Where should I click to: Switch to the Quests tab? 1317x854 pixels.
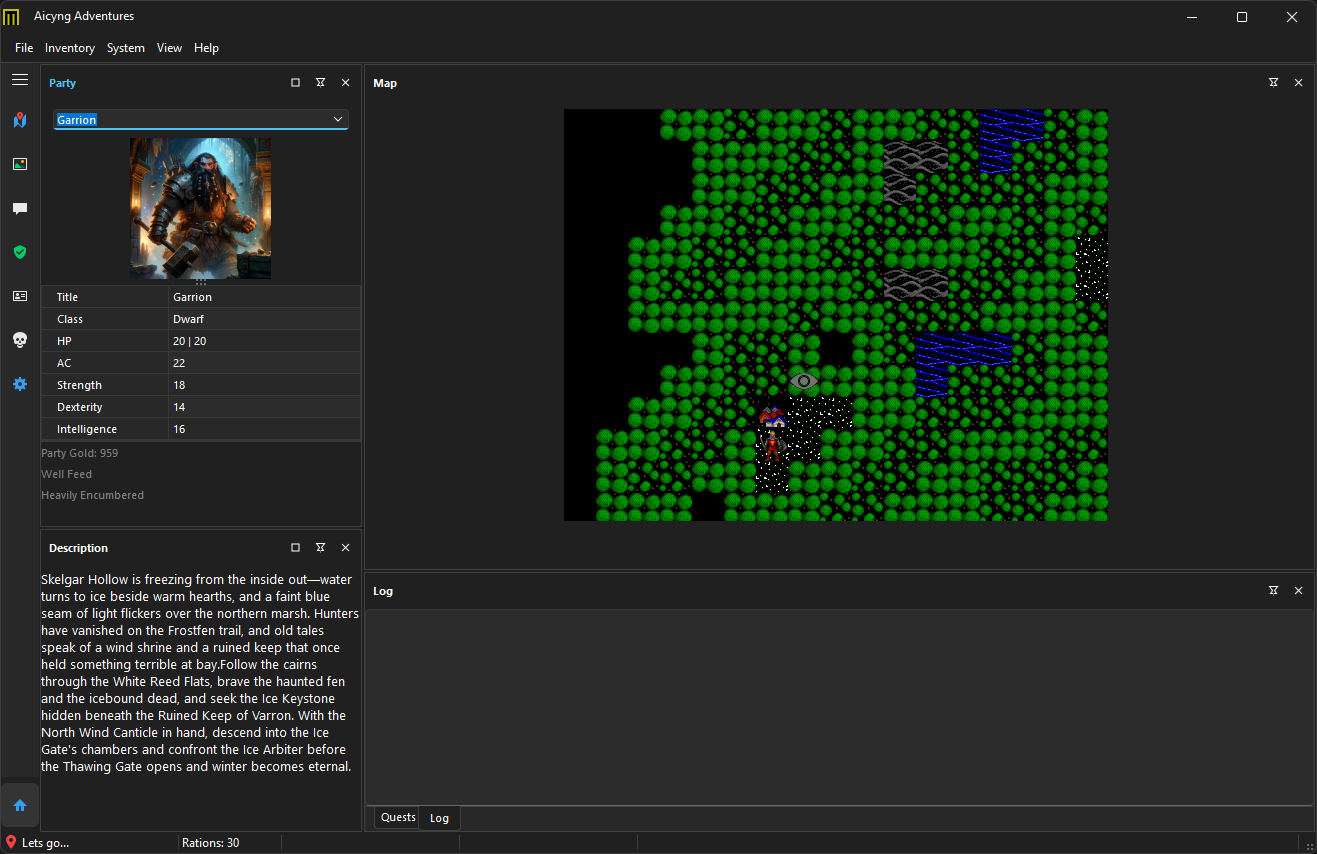pos(396,817)
